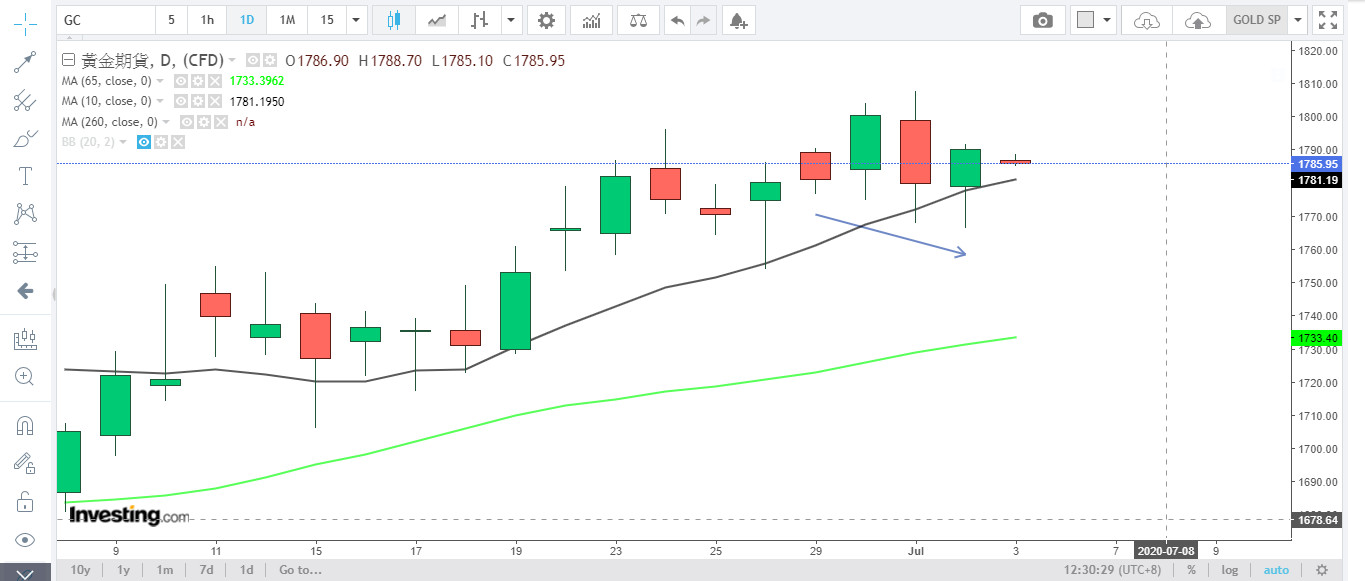Open settings of 黃金期貨 main series
1365x581 pixels.
click(x=269, y=61)
